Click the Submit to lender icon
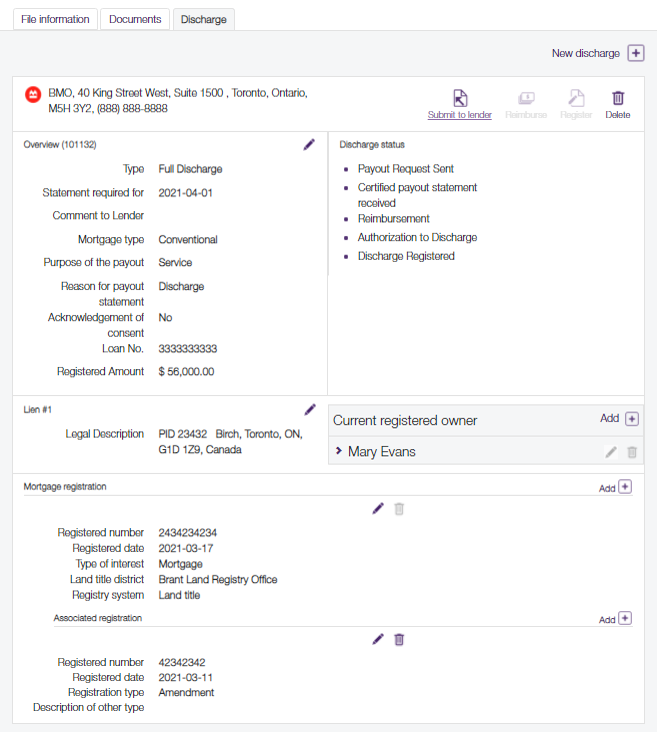The width and height of the screenshot is (658, 732). pyautogui.click(x=459, y=98)
